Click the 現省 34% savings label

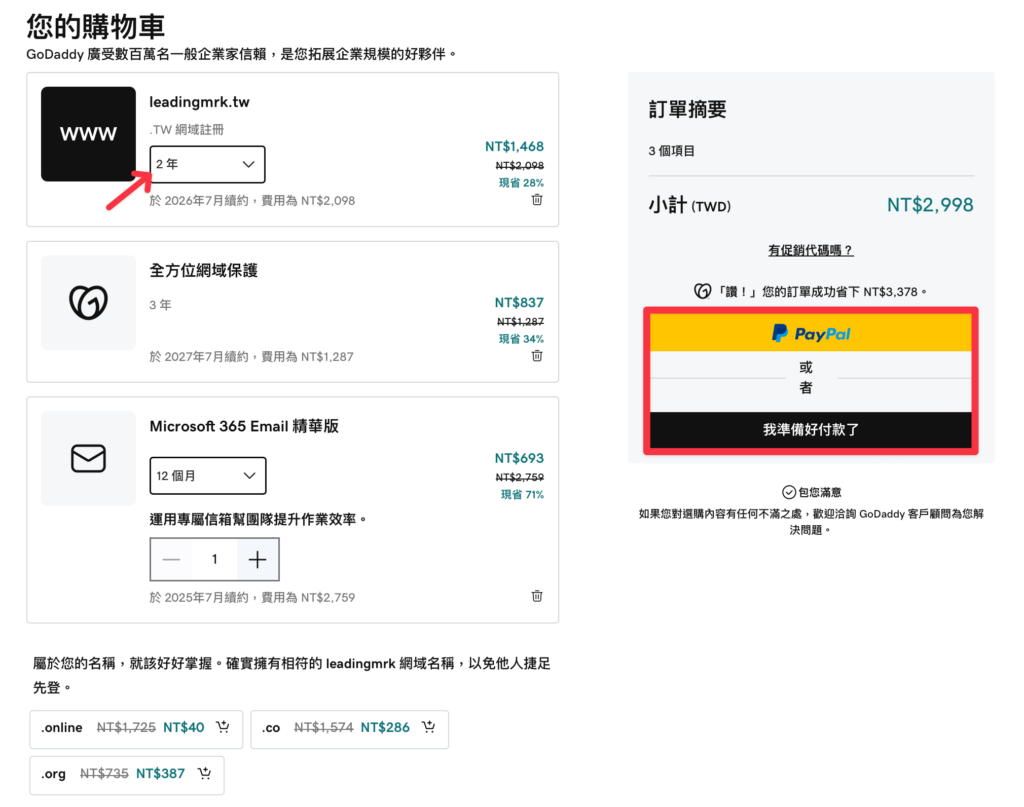[x=521, y=339]
